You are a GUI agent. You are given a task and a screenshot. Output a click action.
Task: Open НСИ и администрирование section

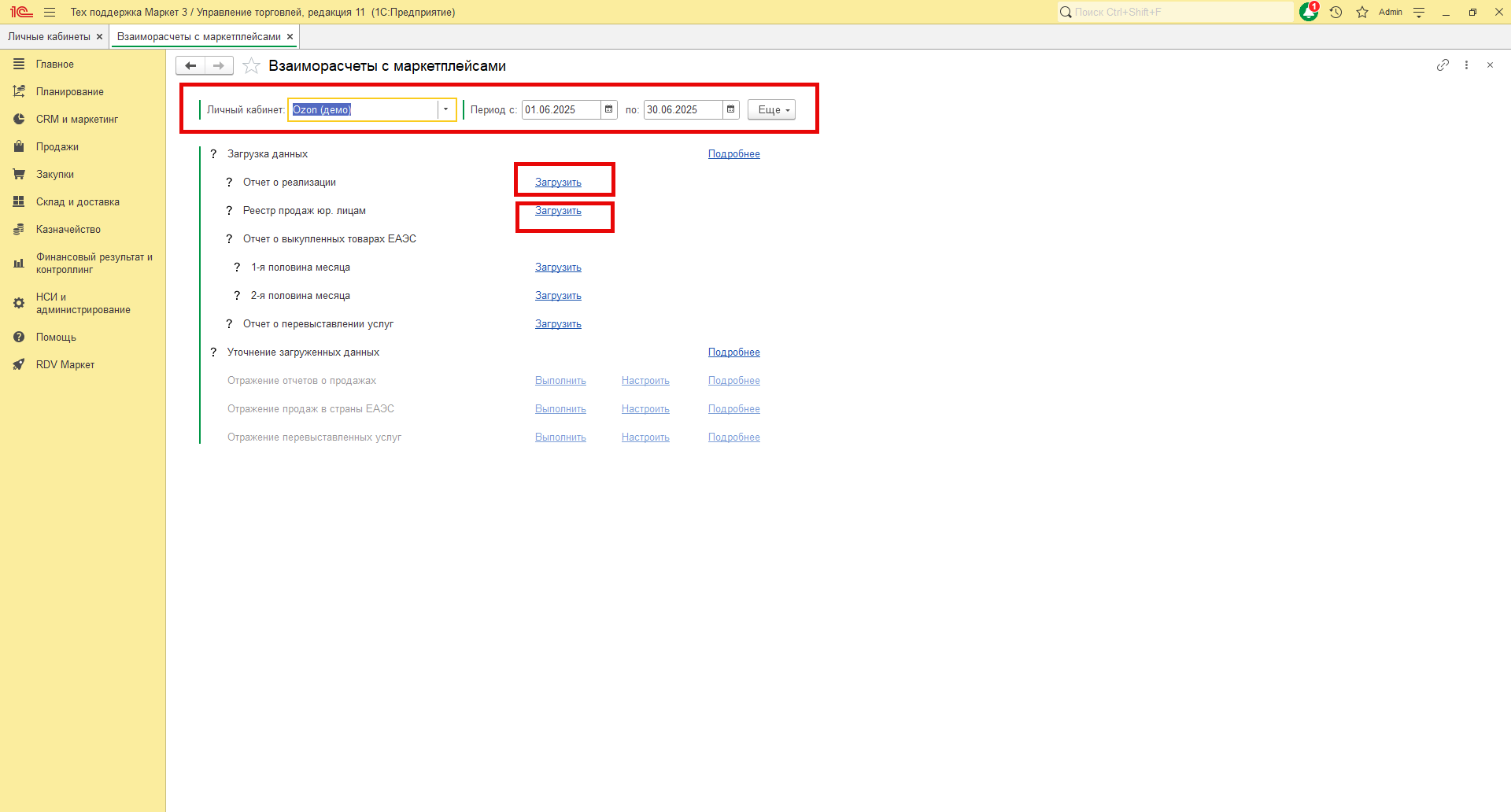pos(83,304)
